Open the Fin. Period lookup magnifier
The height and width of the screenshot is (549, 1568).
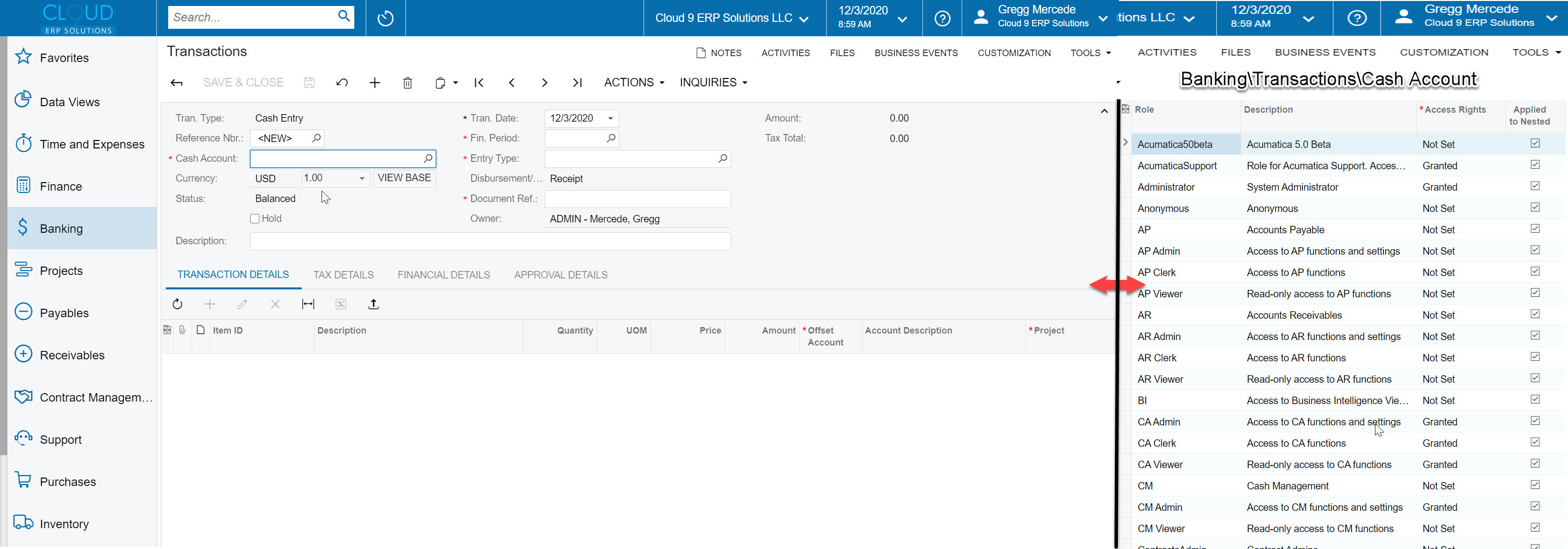point(611,139)
